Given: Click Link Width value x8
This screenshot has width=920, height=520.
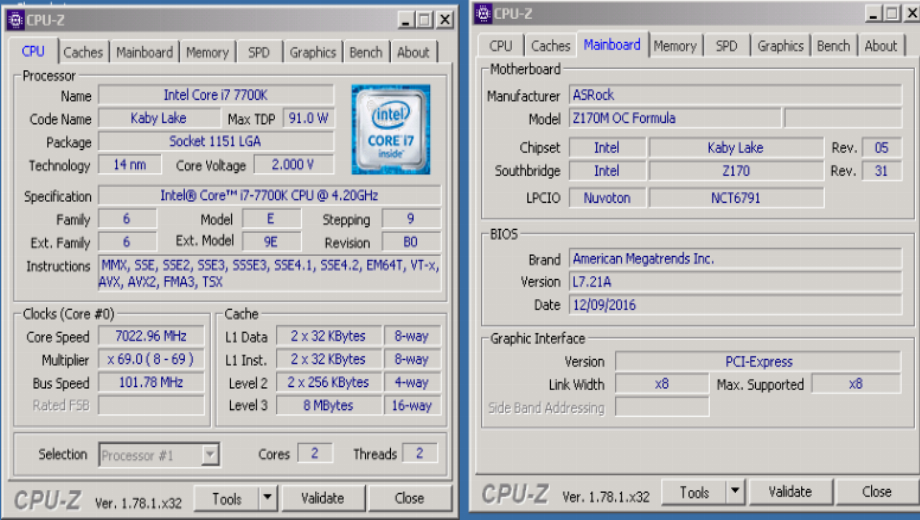Looking at the screenshot, I should pos(662,384).
